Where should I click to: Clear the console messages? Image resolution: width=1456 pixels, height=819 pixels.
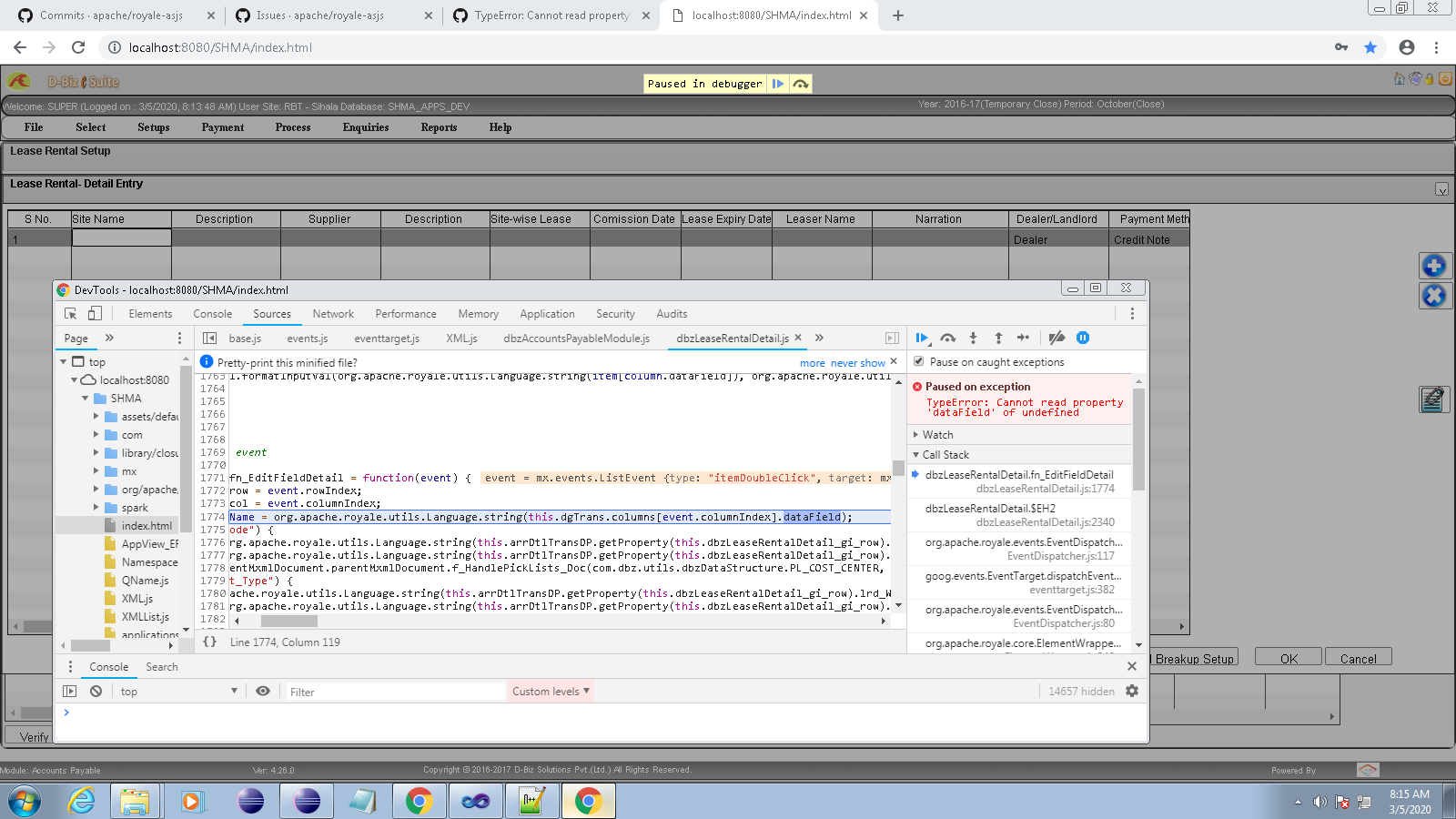[96, 691]
